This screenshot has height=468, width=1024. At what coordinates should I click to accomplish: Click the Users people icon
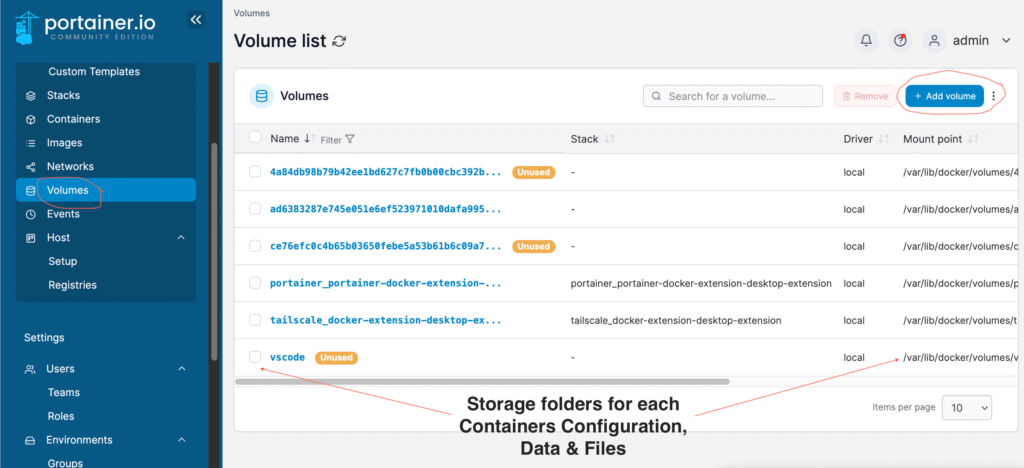[x=30, y=369]
